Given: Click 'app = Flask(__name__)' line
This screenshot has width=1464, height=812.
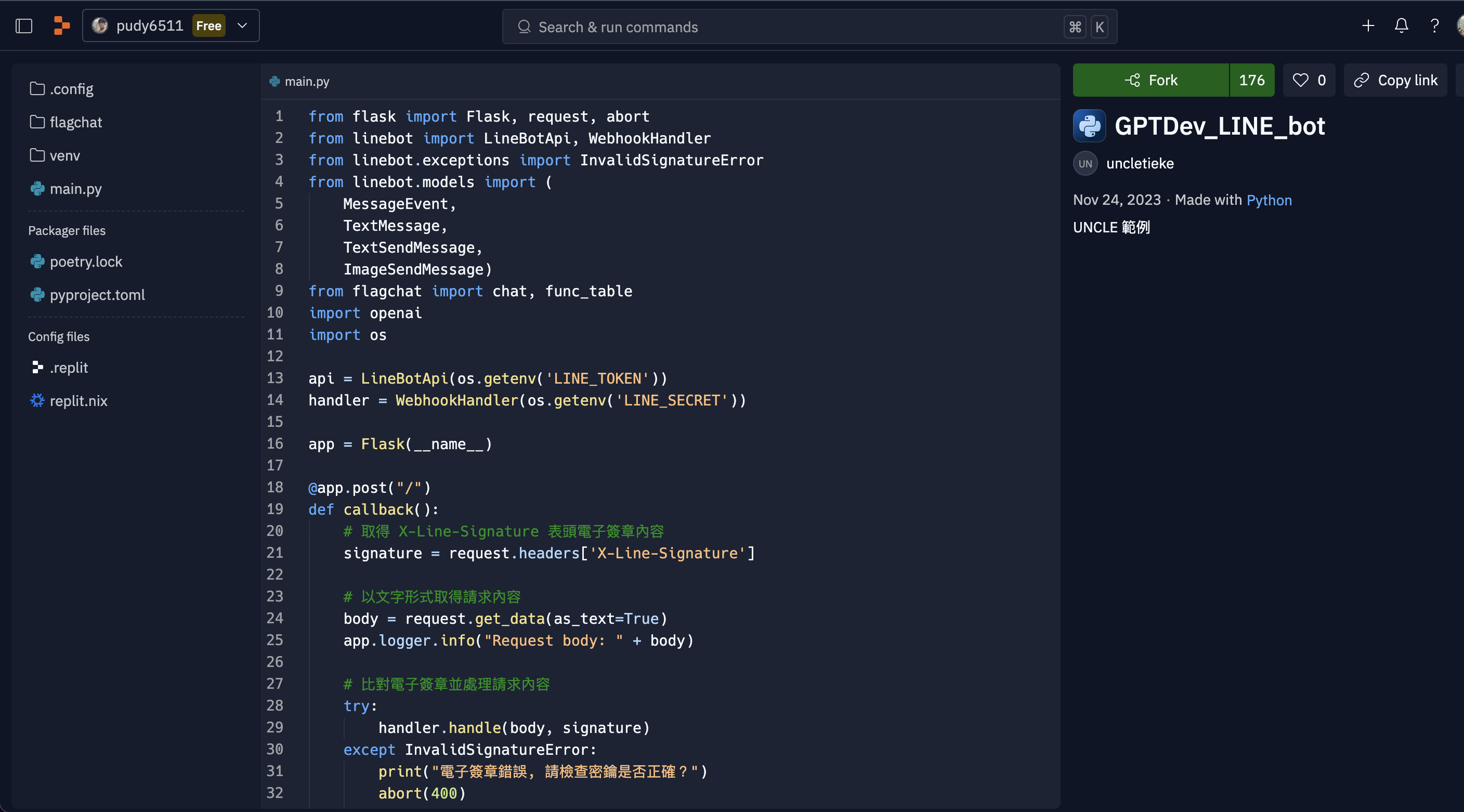Looking at the screenshot, I should pos(400,444).
